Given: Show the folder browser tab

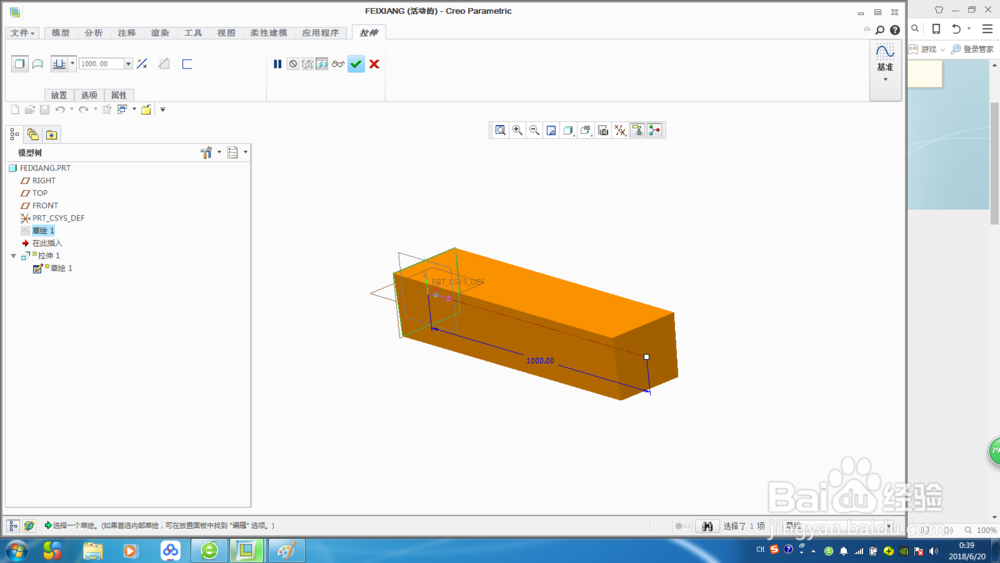Looking at the screenshot, I should tap(33, 135).
